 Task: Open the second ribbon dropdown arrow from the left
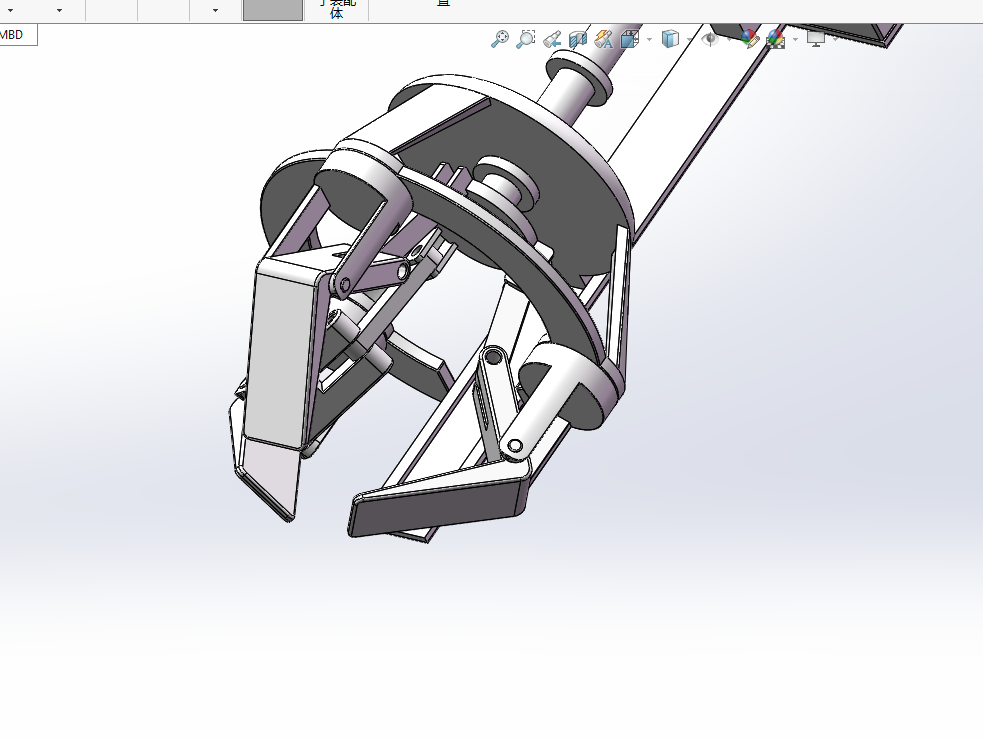(x=60, y=10)
